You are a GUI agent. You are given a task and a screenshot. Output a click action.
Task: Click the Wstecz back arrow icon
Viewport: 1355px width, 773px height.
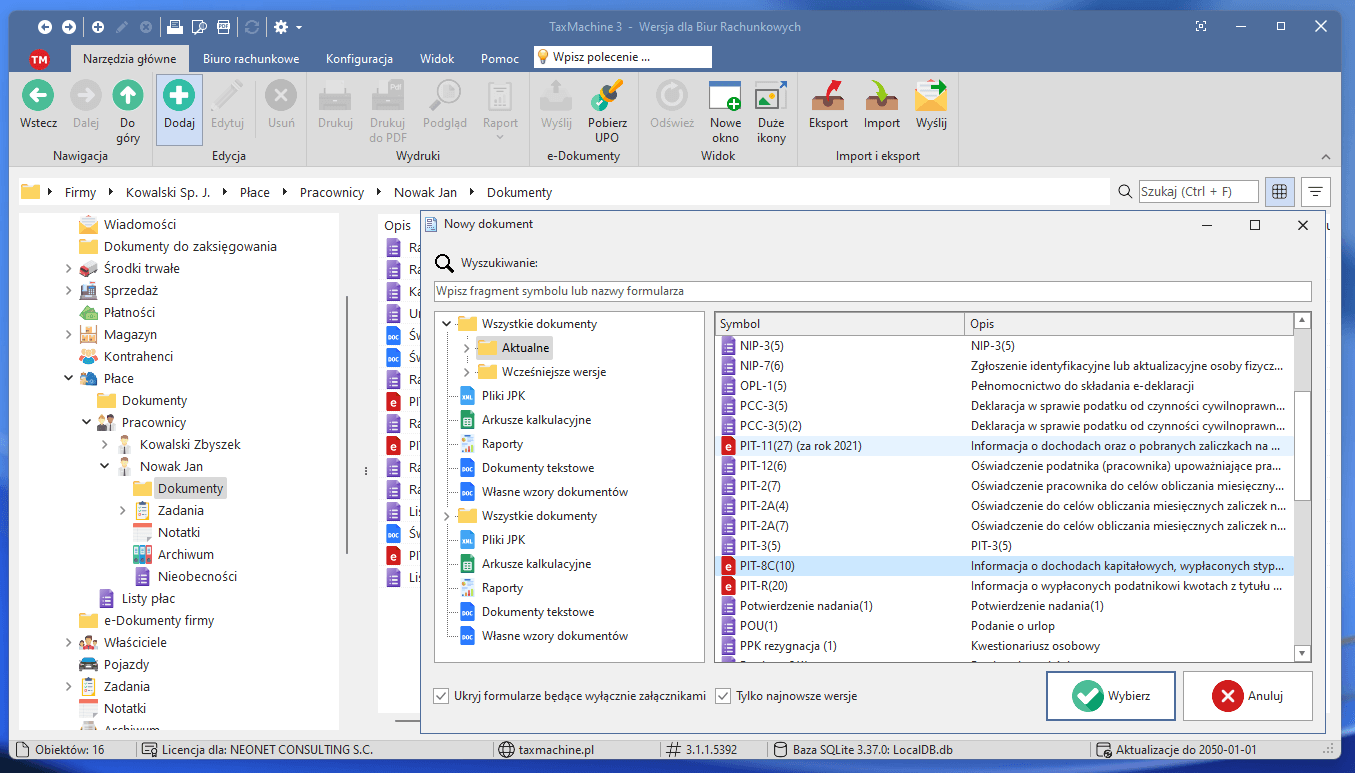click(38, 96)
